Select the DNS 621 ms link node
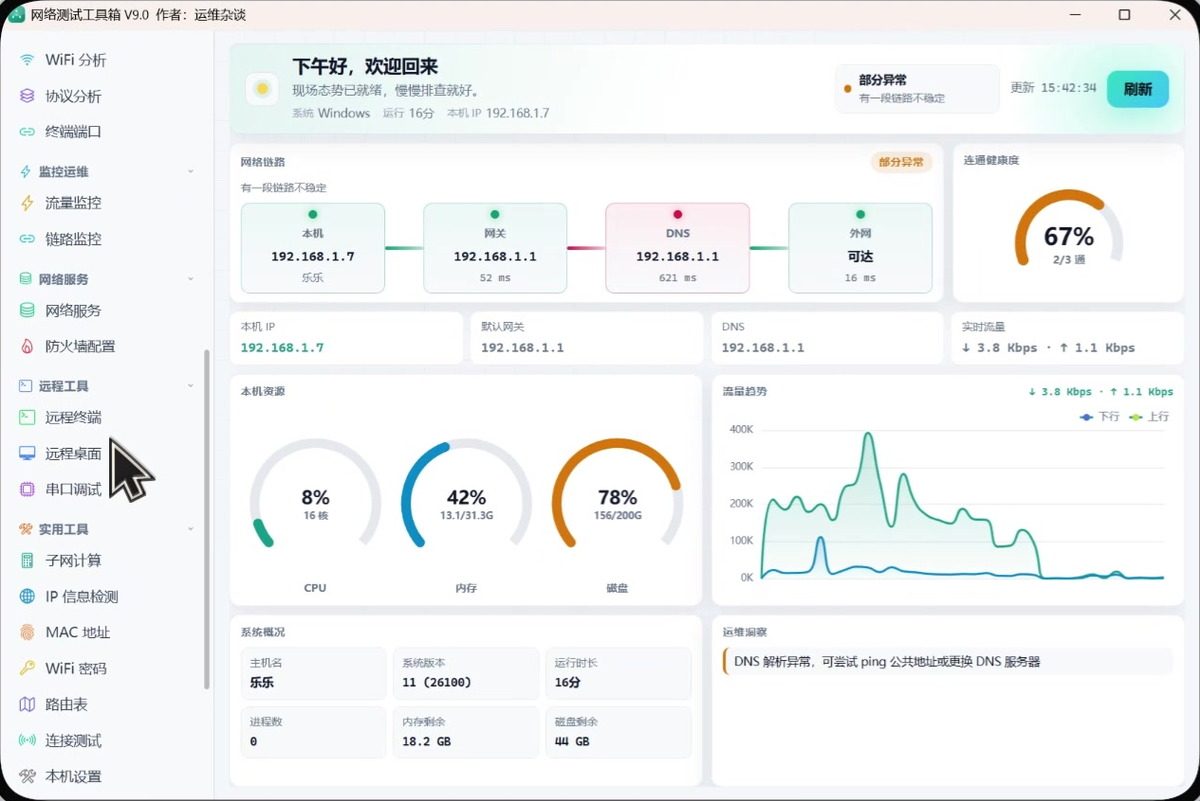The image size is (1200, 801). click(x=678, y=248)
